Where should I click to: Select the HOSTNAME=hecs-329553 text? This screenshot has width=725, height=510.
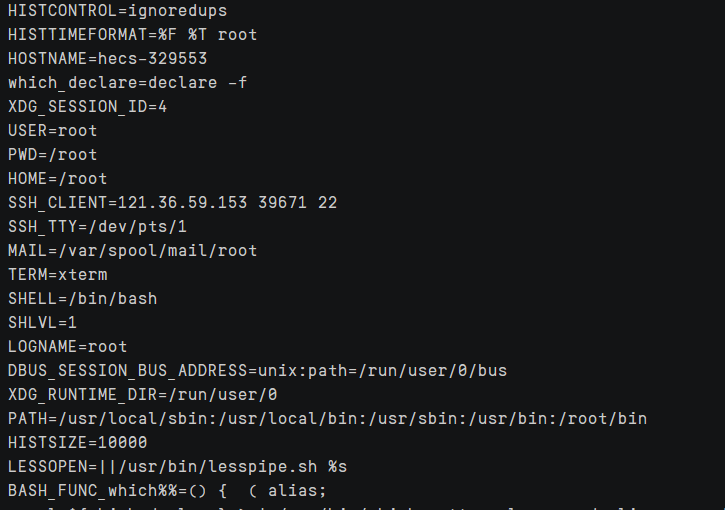coord(107,59)
